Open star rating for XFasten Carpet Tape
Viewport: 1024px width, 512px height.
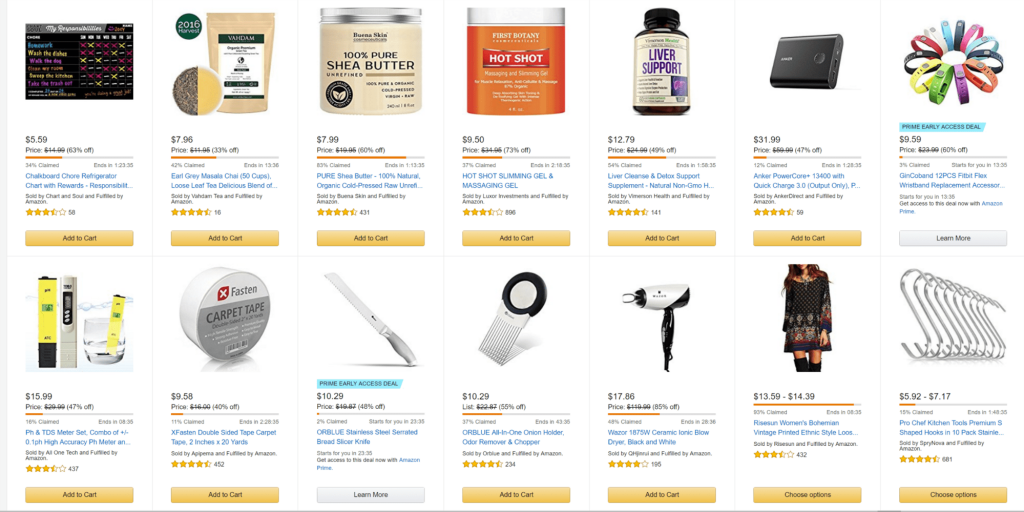[191, 464]
